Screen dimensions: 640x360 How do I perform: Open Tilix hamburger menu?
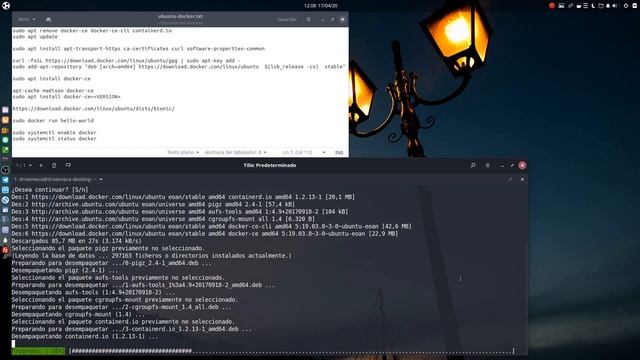[487, 165]
